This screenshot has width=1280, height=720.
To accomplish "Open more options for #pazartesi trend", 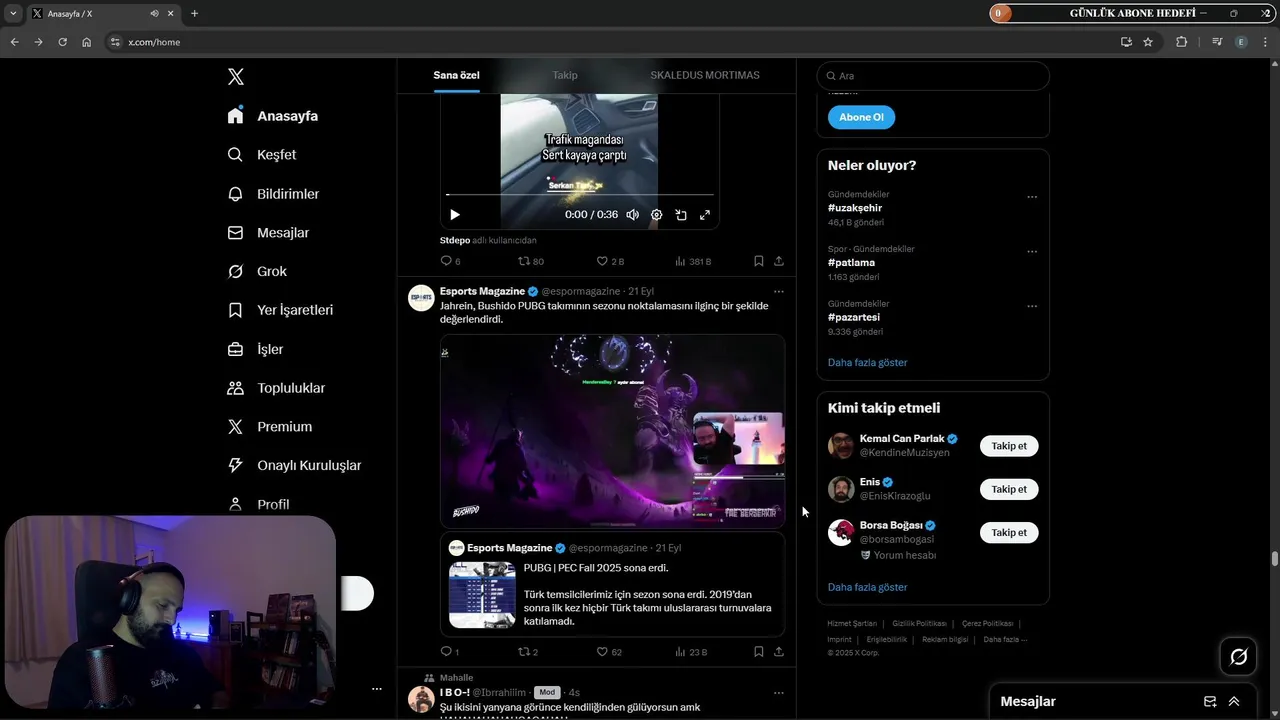I will [x=1032, y=306].
